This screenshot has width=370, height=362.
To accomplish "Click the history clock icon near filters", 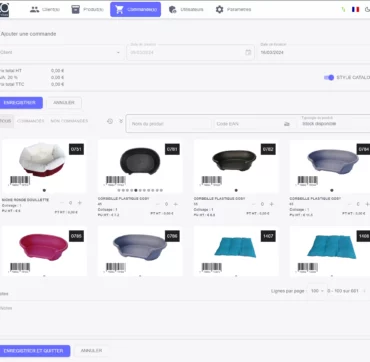I will (x=110, y=121).
